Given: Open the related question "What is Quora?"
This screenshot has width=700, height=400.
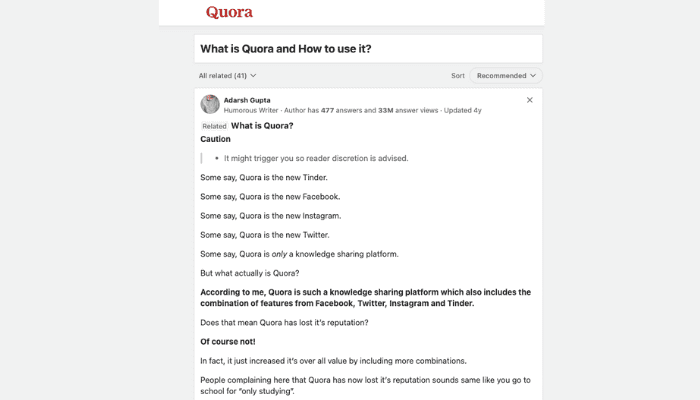Looking at the screenshot, I should (x=262, y=126).
